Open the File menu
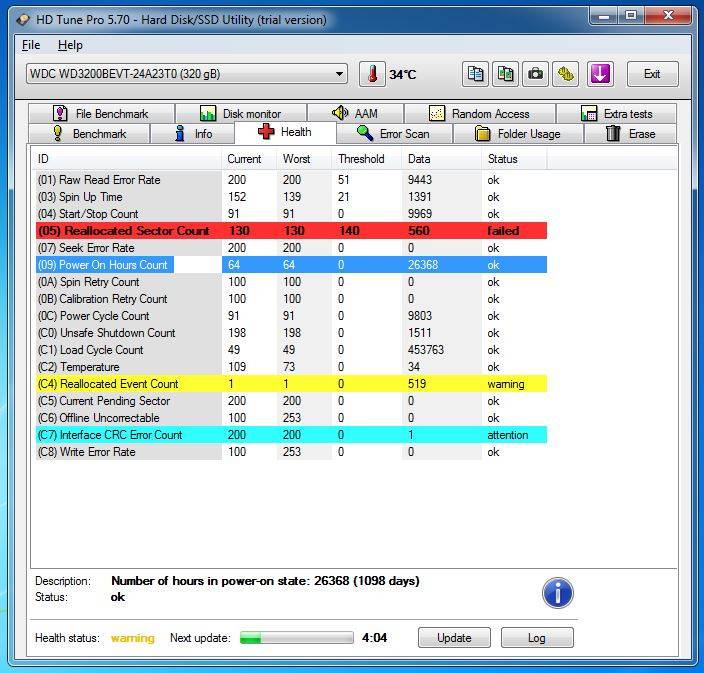The width and height of the screenshot is (704, 673). point(31,45)
